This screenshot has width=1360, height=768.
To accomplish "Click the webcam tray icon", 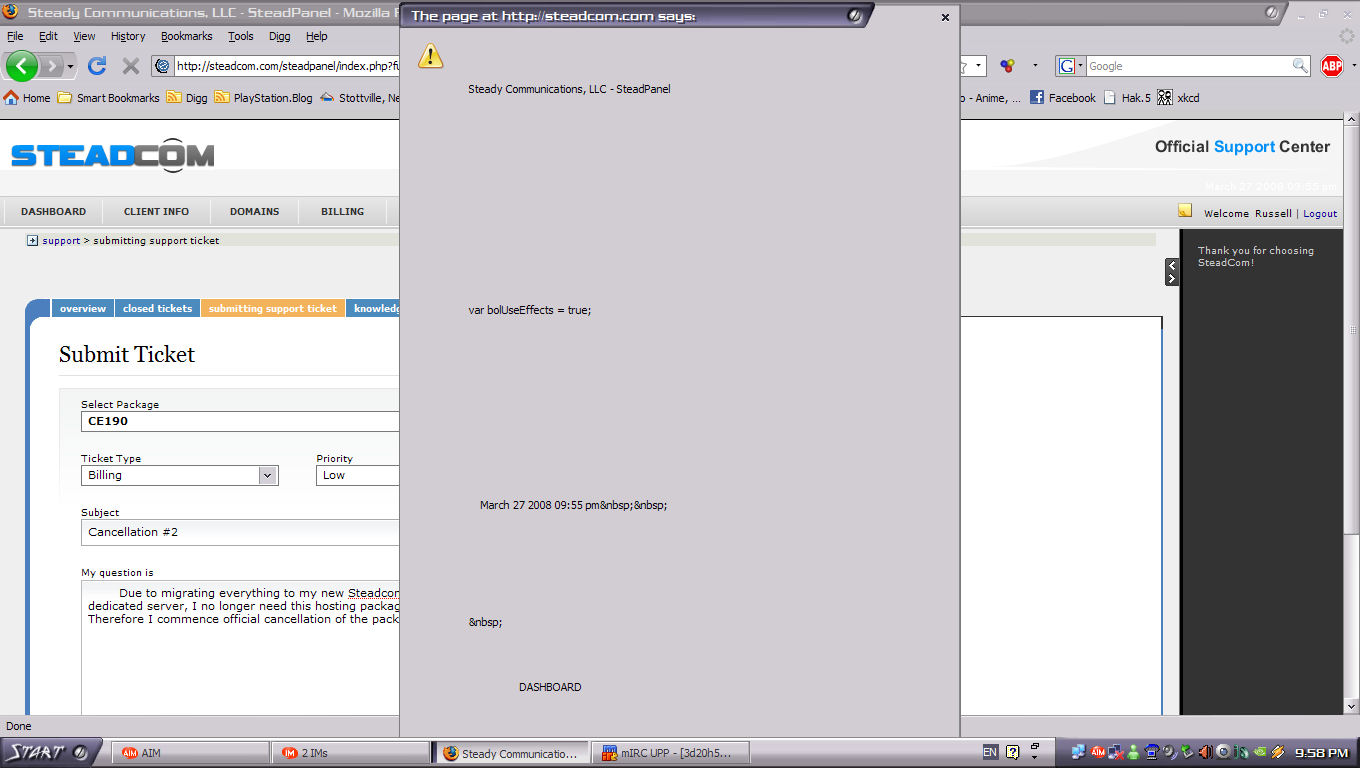I will (1223, 752).
